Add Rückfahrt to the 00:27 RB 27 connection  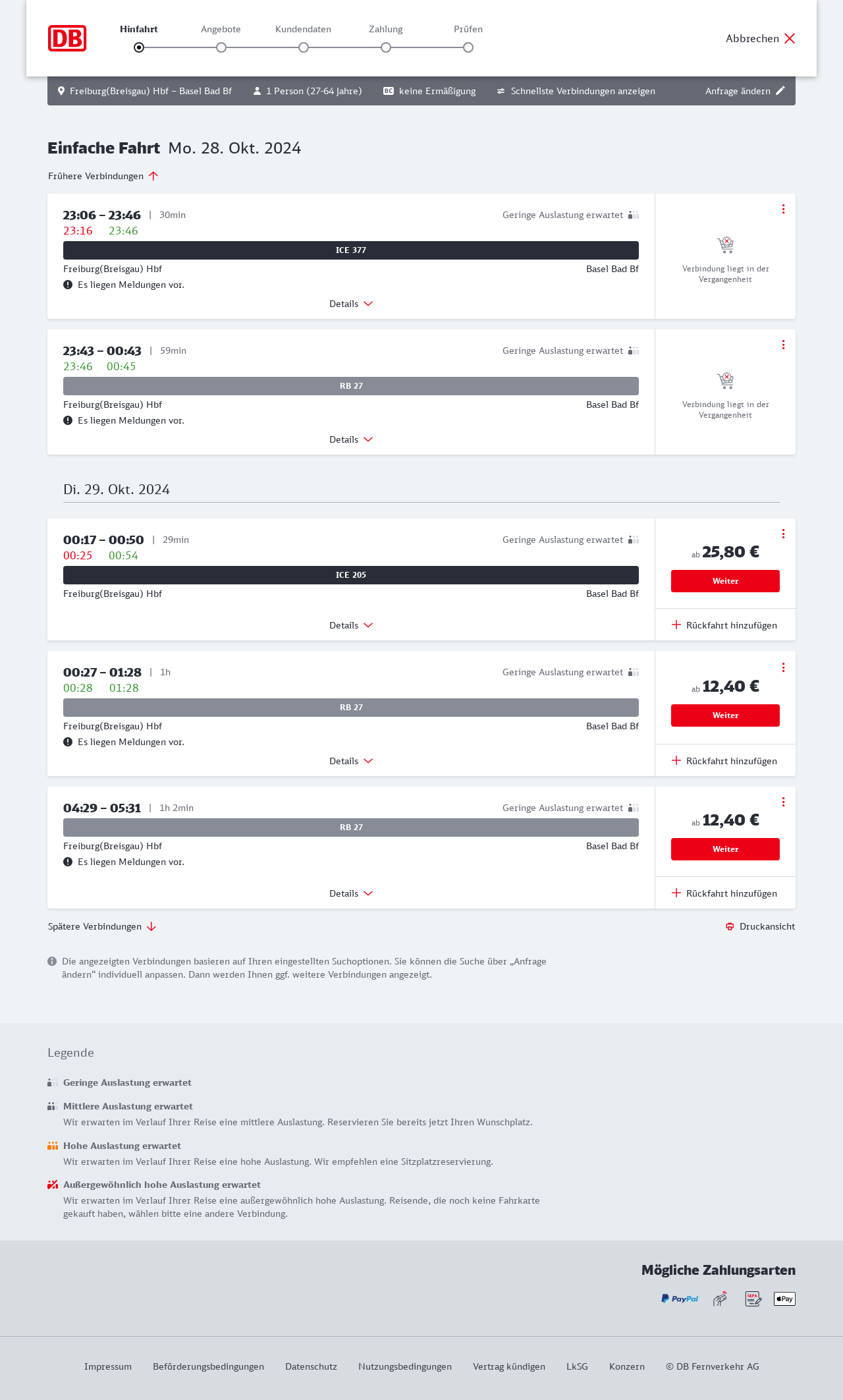pos(725,761)
